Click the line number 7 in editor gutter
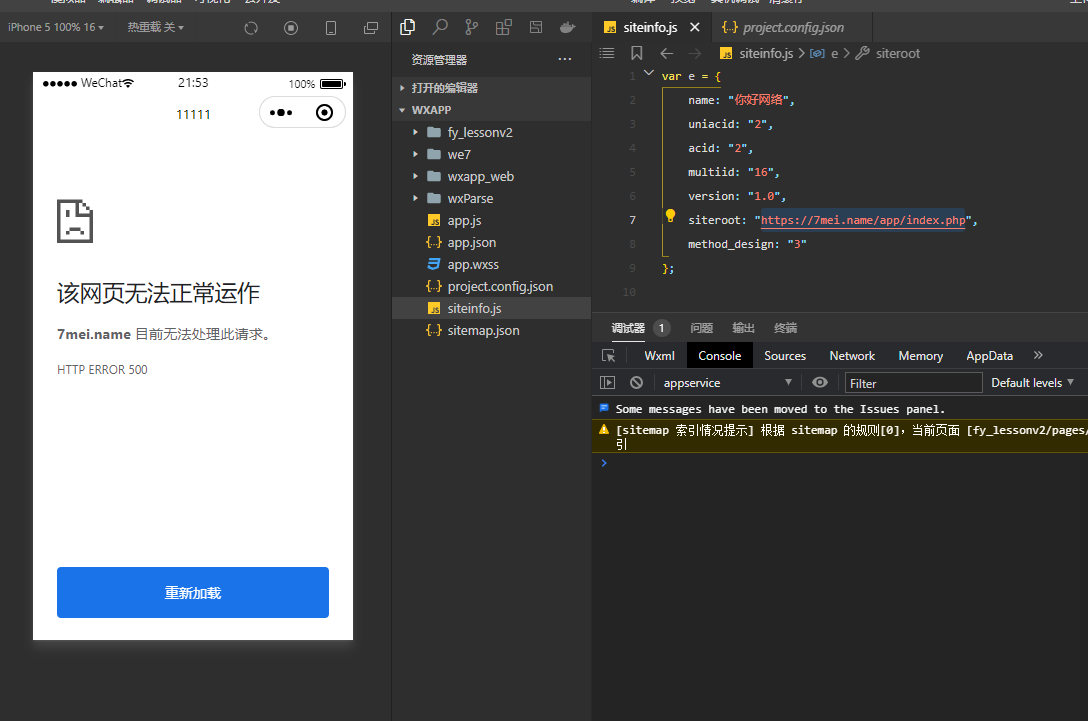The height and width of the screenshot is (721, 1088). point(632,220)
